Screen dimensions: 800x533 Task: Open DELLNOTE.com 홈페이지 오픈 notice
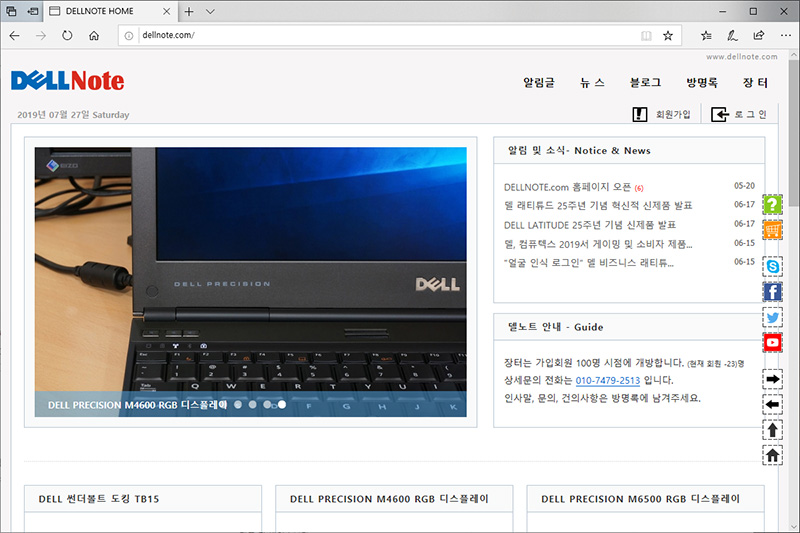[x=567, y=187]
